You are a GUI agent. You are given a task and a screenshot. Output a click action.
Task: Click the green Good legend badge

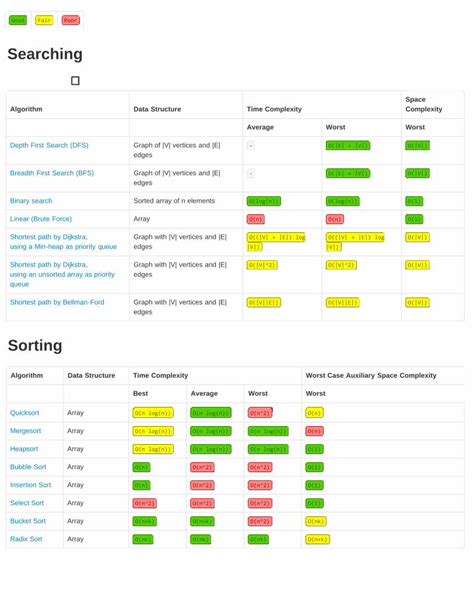coord(18,20)
